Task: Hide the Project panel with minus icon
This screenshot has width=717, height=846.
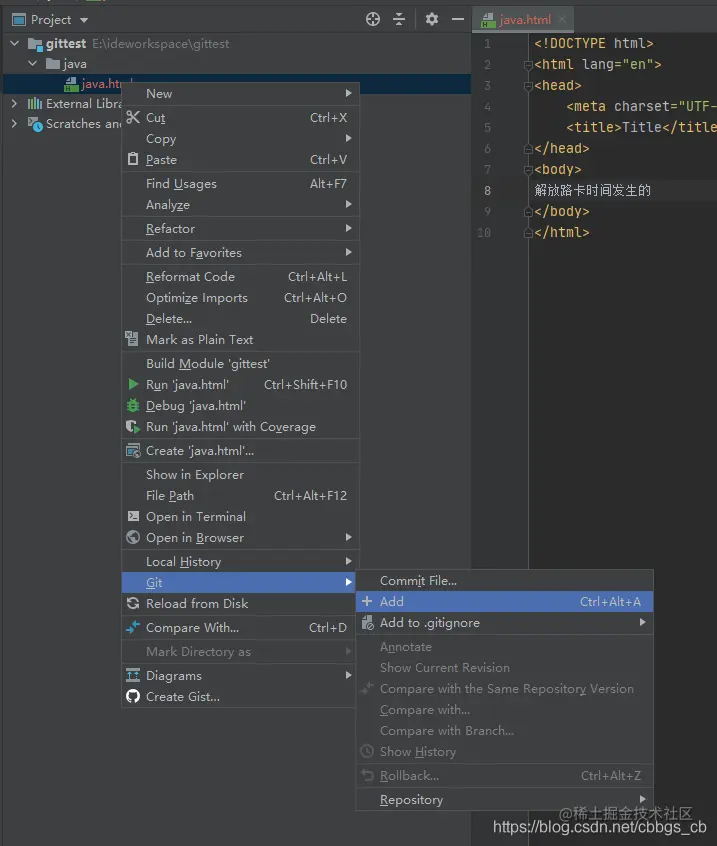Action: coord(457,19)
